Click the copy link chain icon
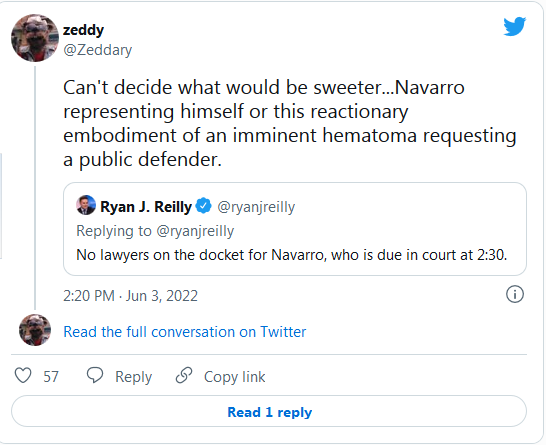Screen dimensions: 546x445 184,375
